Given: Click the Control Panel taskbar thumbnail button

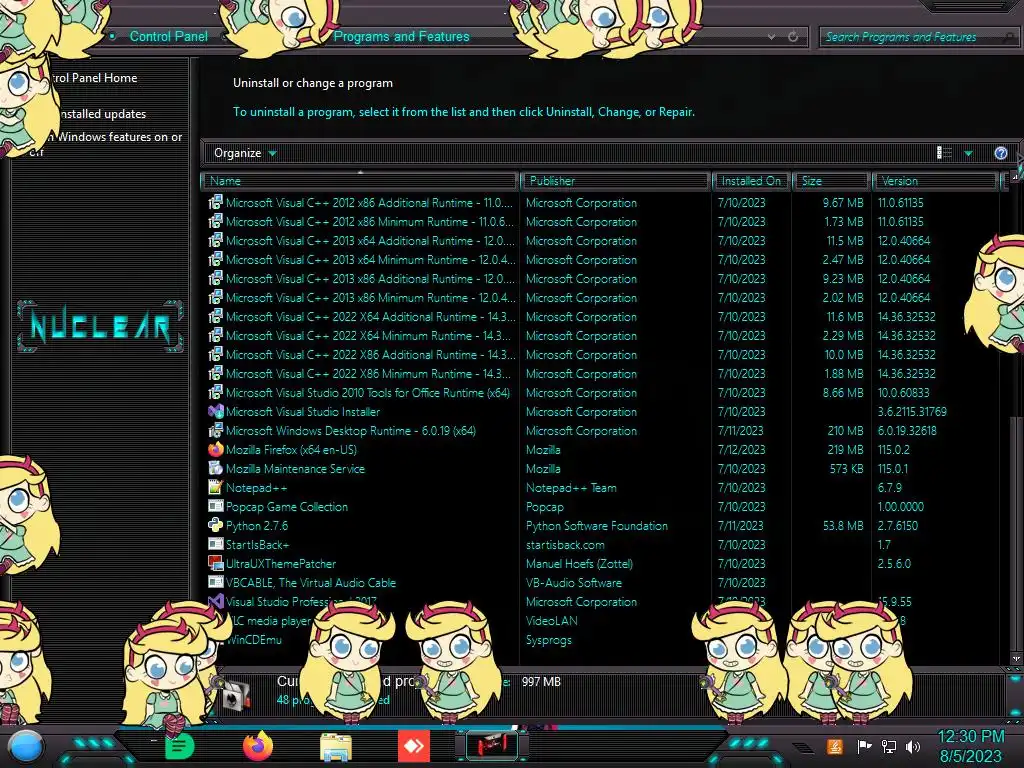Looking at the screenshot, I should [x=492, y=745].
